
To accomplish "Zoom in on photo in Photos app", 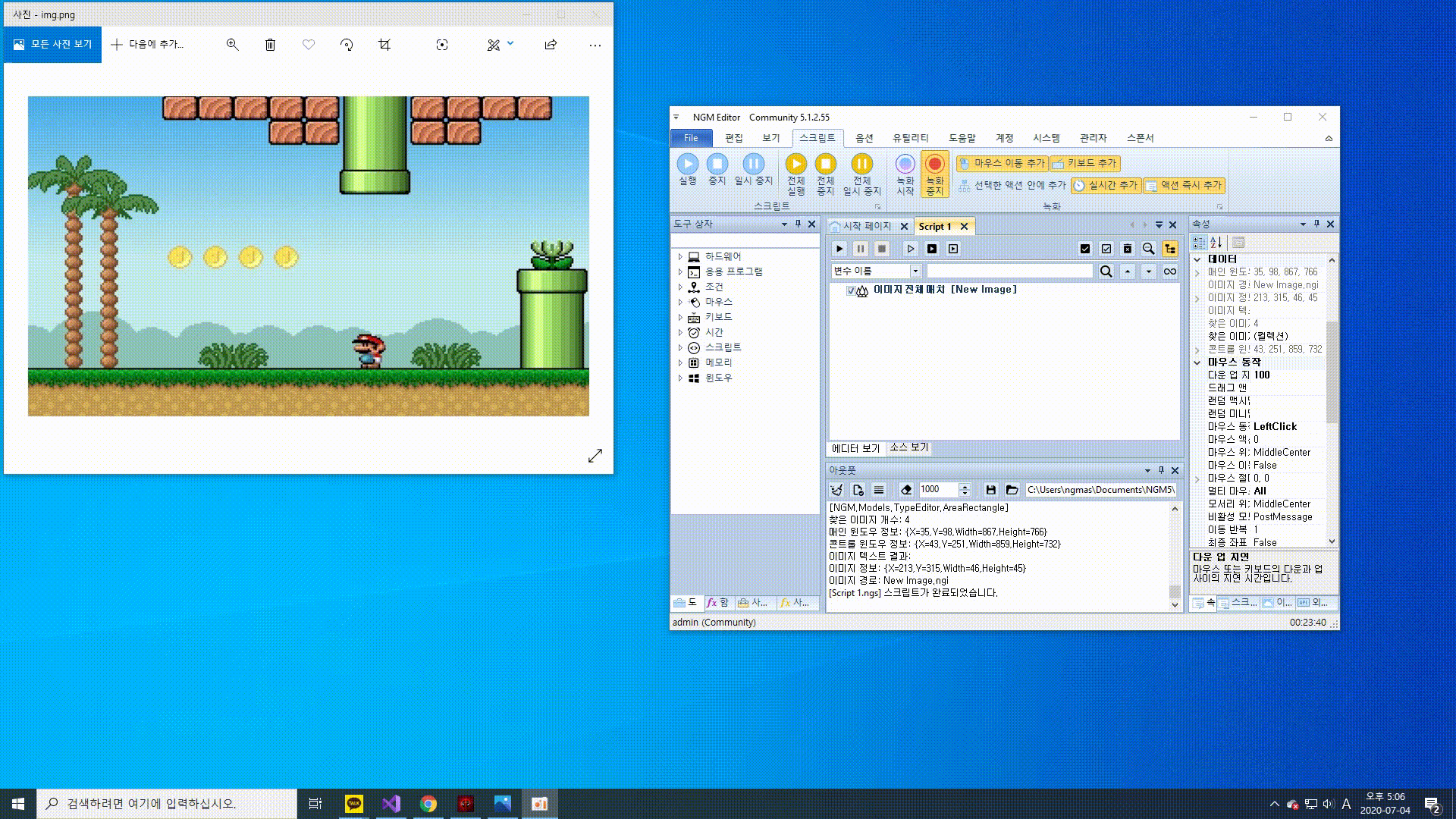I will click(x=233, y=45).
